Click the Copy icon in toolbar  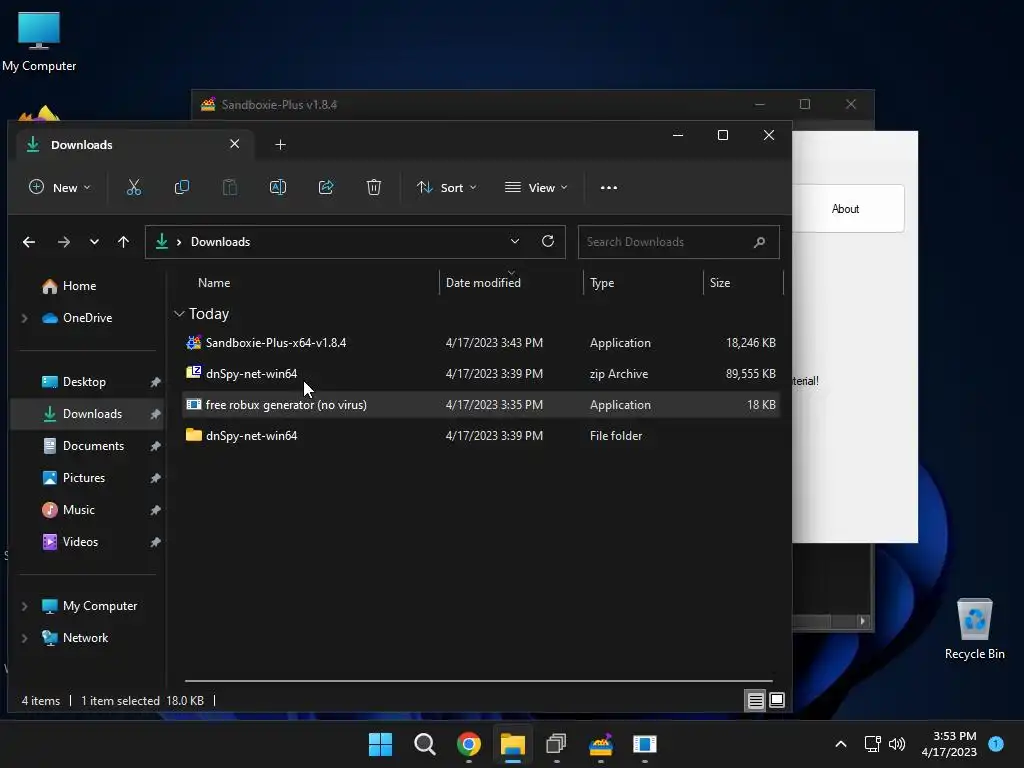pos(182,187)
